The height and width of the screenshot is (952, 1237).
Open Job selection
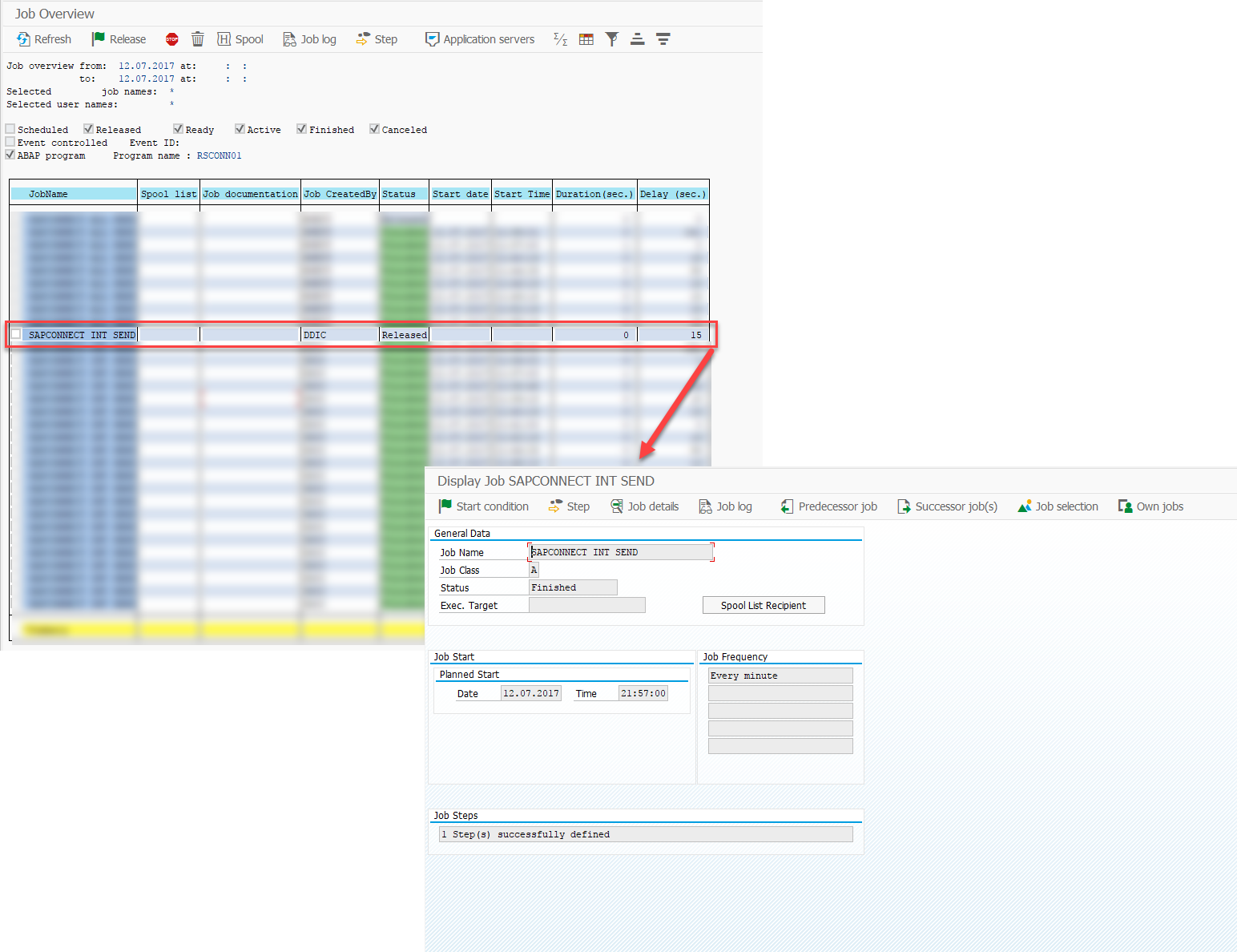(x=1058, y=506)
